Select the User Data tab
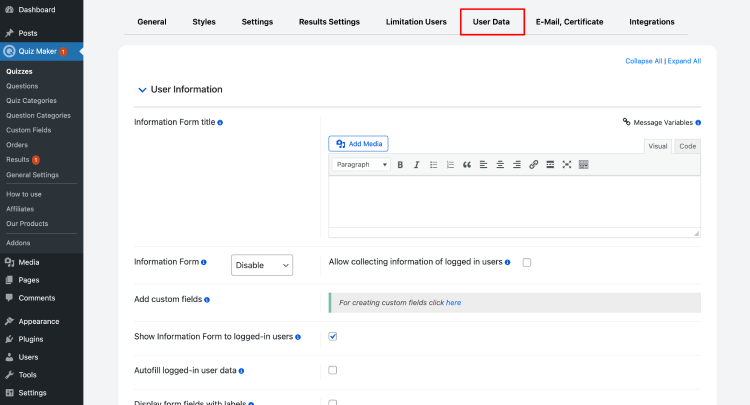The image size is (750, 405). point(491,22)
